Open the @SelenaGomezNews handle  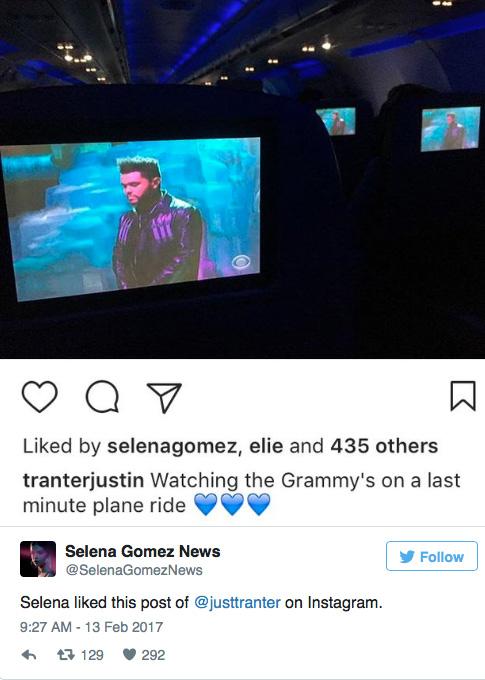tap(134, 570)
